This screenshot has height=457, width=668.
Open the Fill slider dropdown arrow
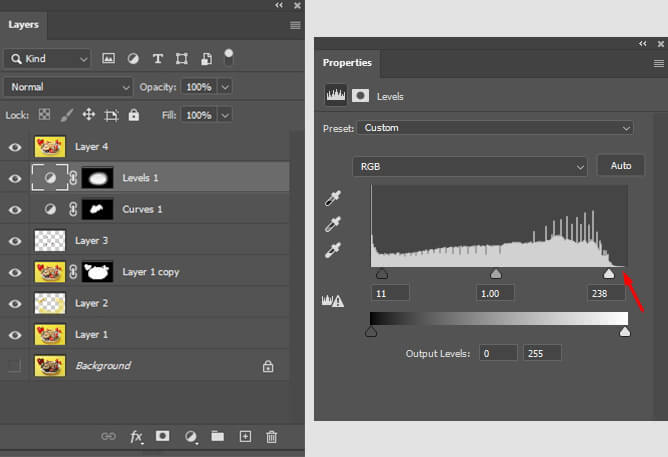click(225, 115)
